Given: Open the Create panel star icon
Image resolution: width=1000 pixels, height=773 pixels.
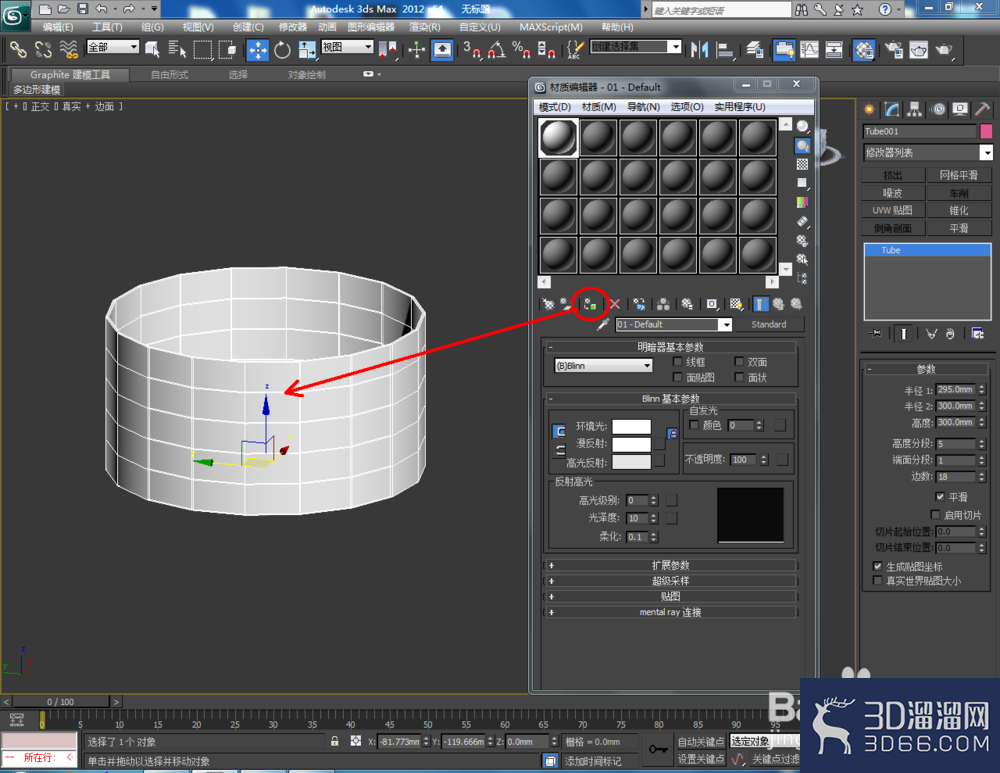Looking at the screenshot, I should [x=869, y=110].
